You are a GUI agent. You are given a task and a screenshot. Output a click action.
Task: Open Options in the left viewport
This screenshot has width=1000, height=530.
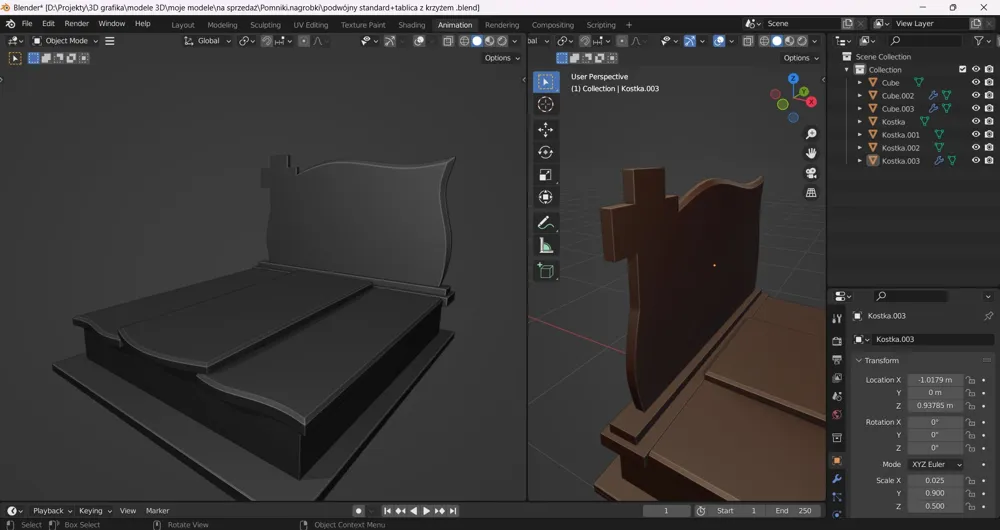502,58
